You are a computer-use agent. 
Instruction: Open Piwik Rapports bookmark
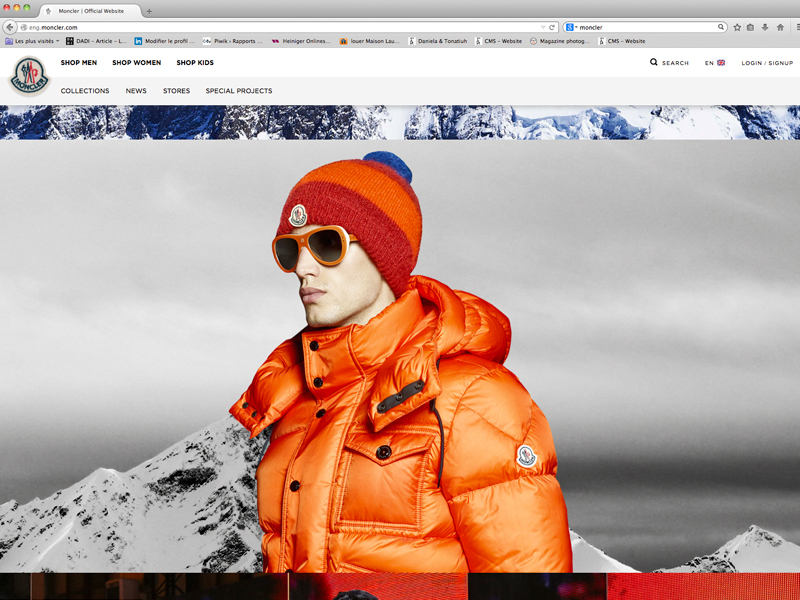[233, 41]
